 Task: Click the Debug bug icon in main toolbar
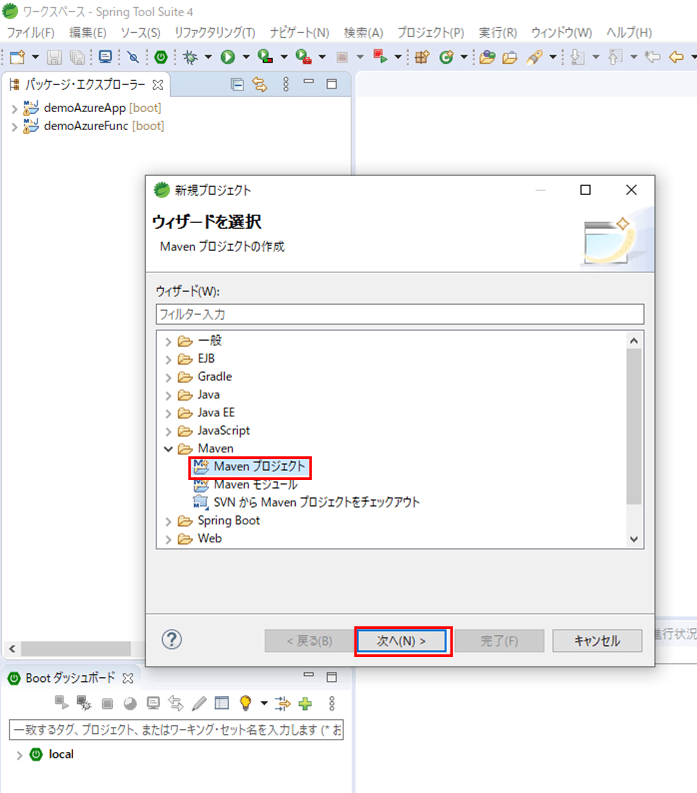tap(189, 57)
